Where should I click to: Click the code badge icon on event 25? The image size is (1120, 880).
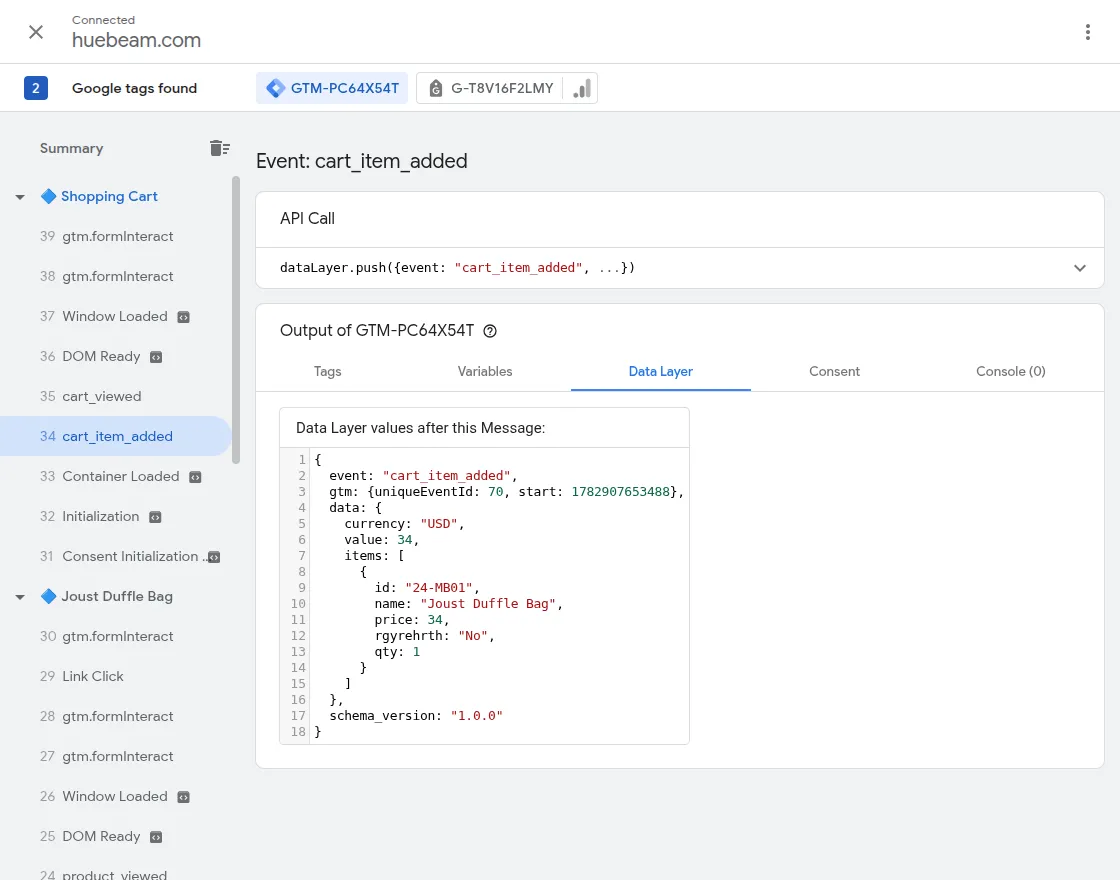[156, 837]
